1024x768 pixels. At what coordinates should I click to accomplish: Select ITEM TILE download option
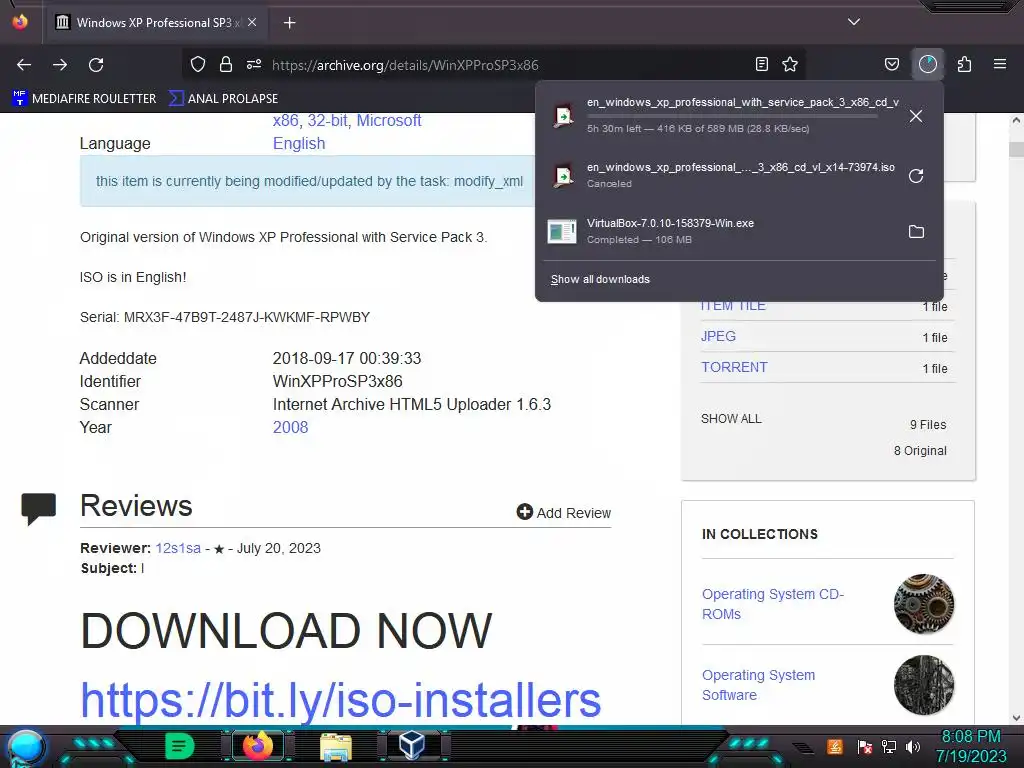(733, 306)
